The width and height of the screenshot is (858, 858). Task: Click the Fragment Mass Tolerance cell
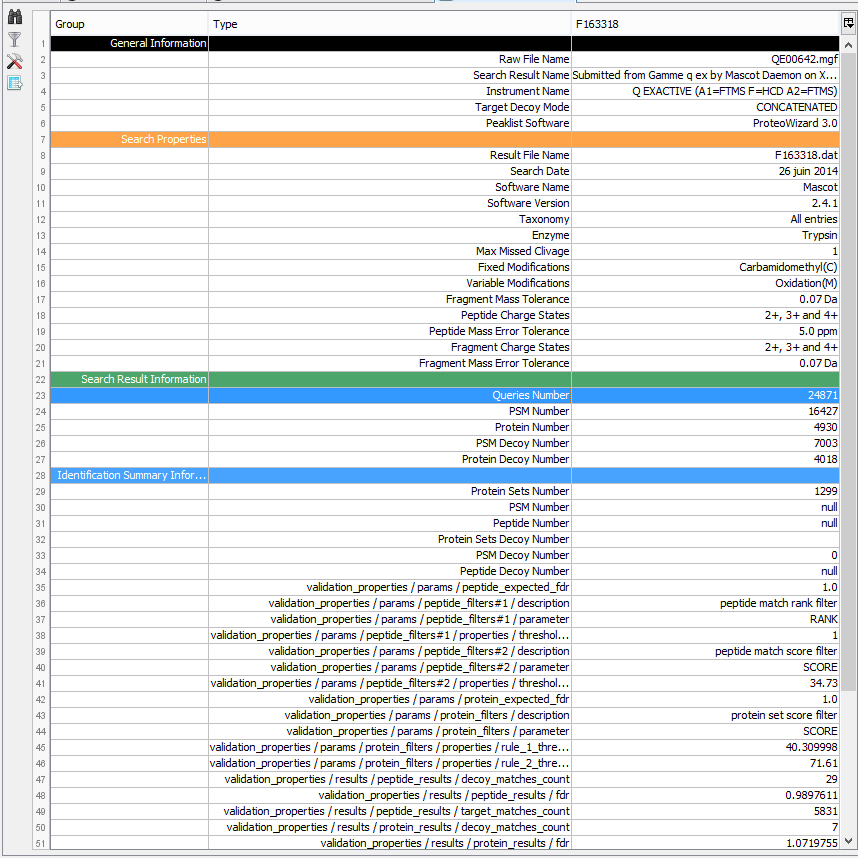point(390,299)
